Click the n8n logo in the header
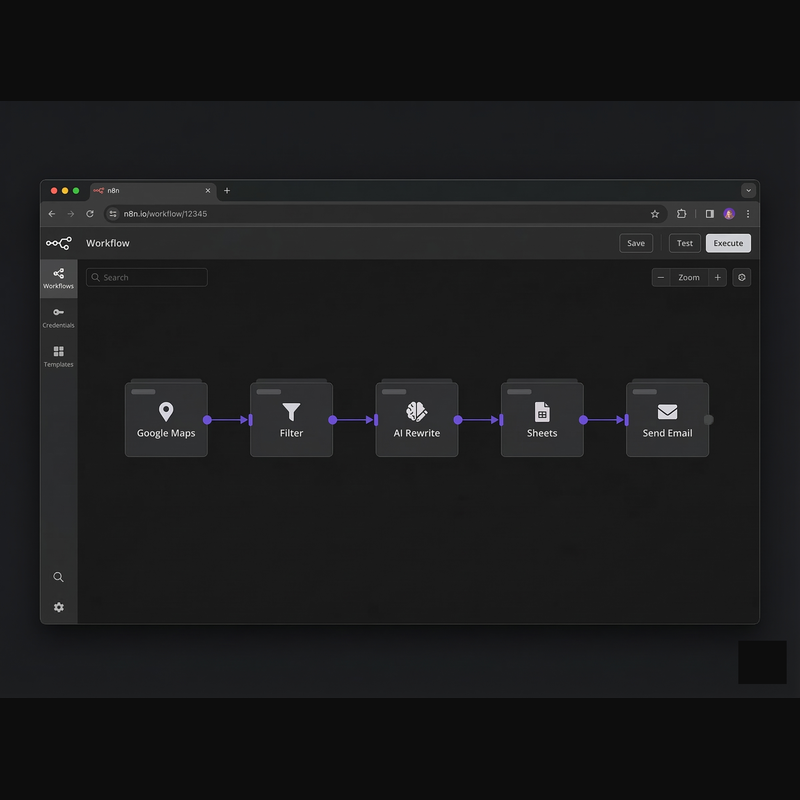The width and height of the screenshot is (800, 800). [x=59, y=242]
